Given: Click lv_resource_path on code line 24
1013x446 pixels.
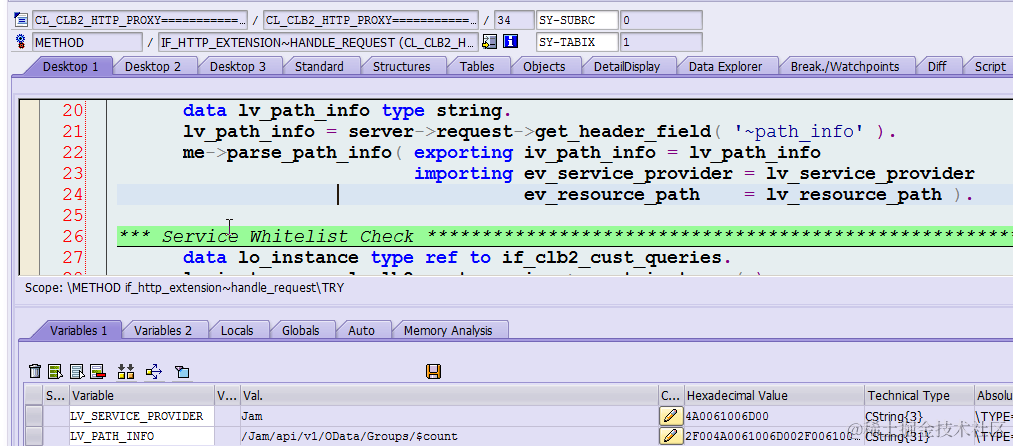Looking at the screenshot, I should coord(853,194).
